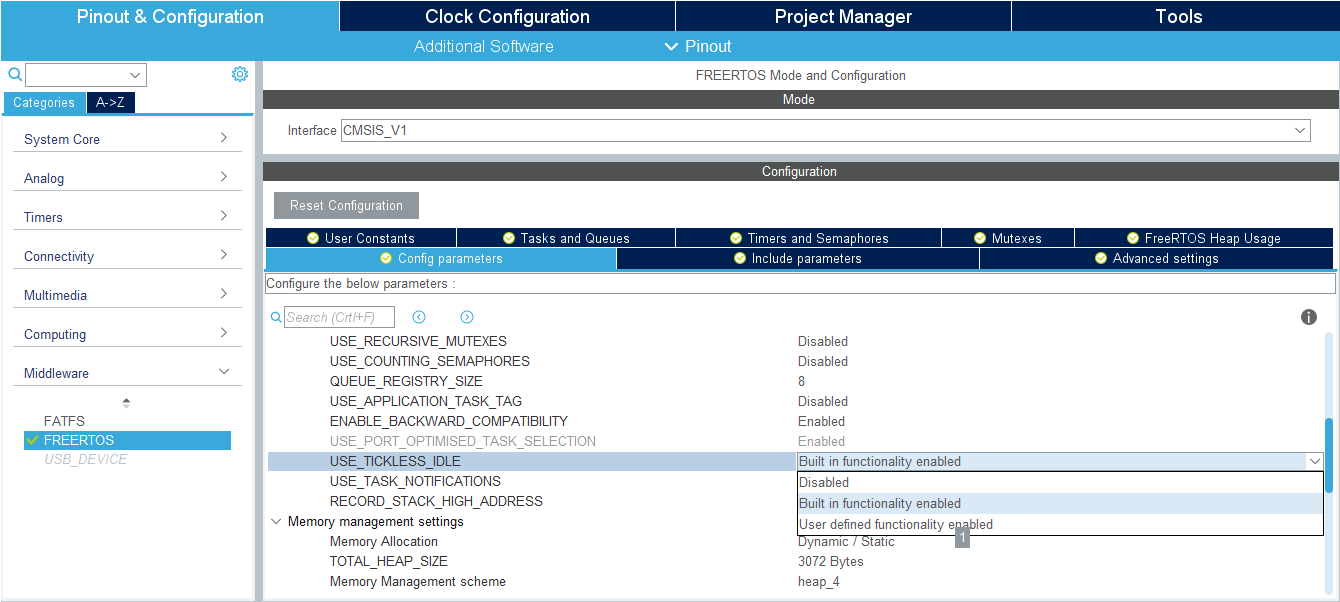This screenshot has width=1340, height=602.
Task: Go to previous search result arrow
Action: point(419,317)
